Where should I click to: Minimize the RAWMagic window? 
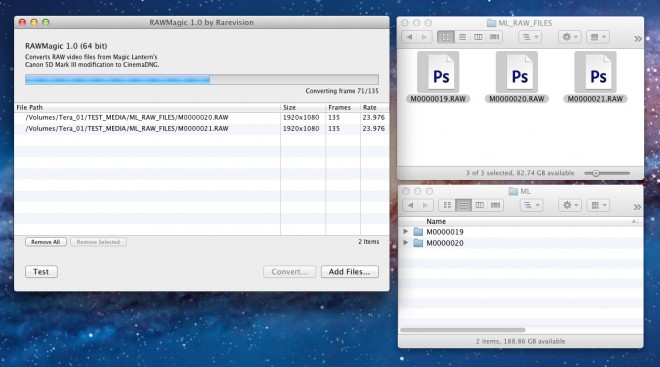point(34,22)
